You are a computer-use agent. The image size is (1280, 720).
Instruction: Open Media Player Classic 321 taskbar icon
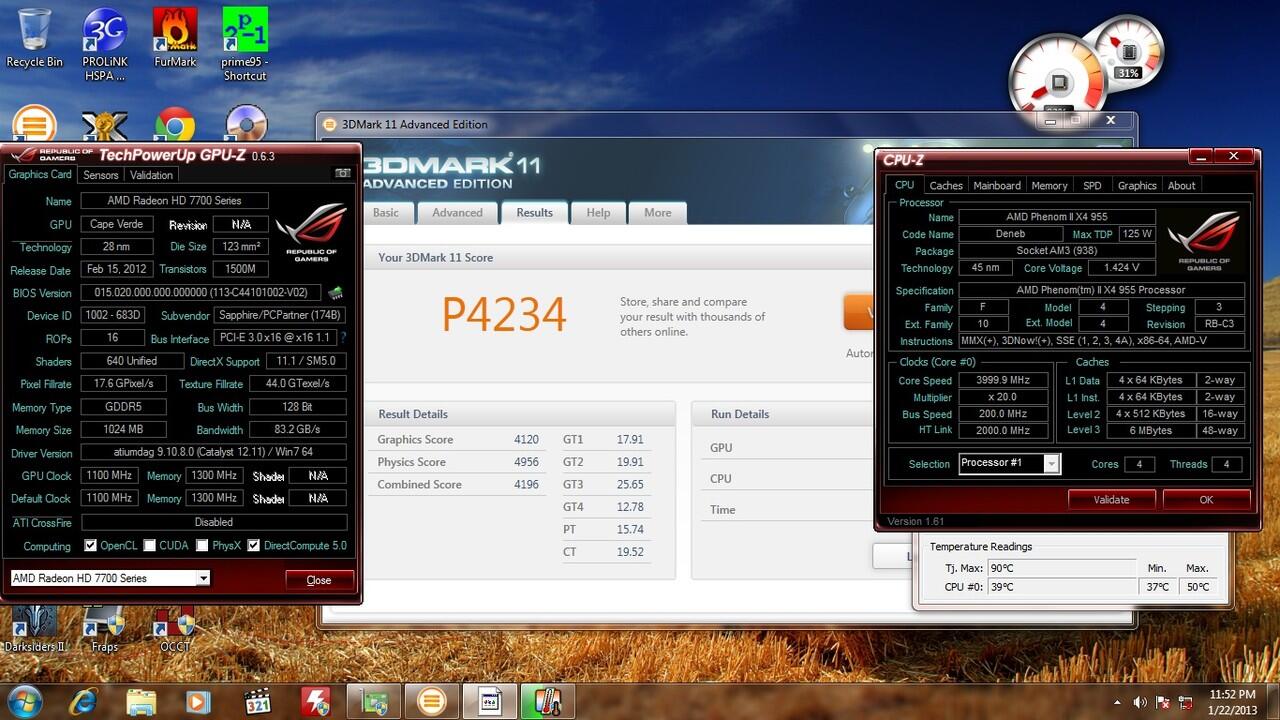tap(257, 700)
